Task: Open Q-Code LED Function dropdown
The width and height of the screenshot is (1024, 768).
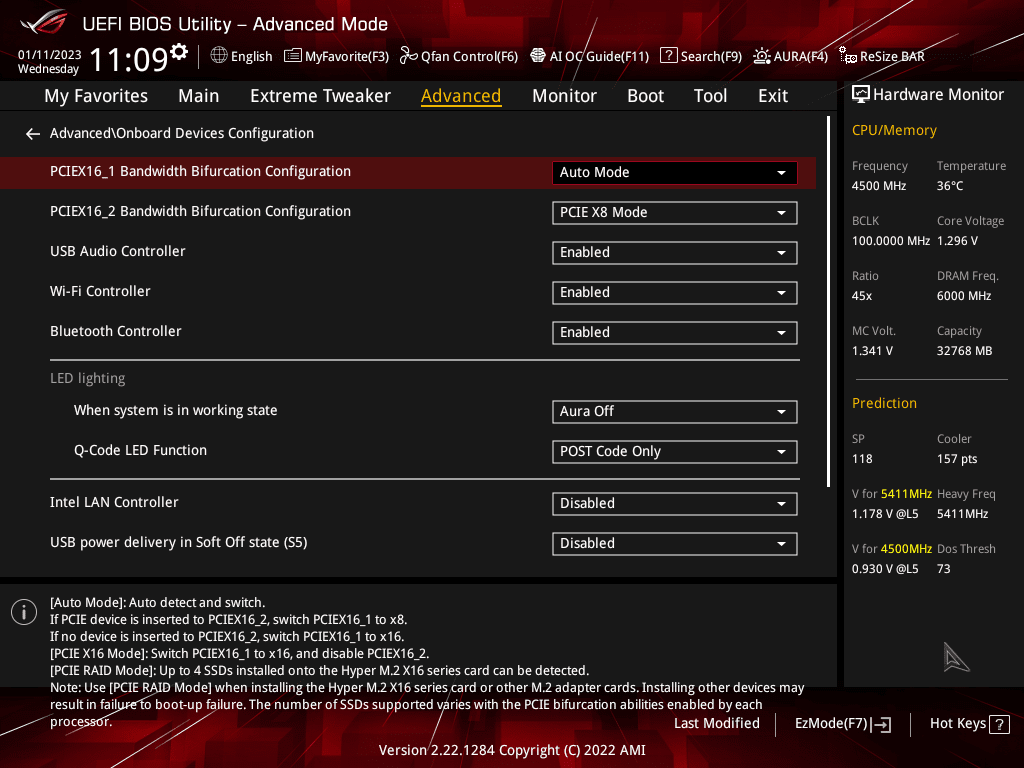Action: pos(675,452)
